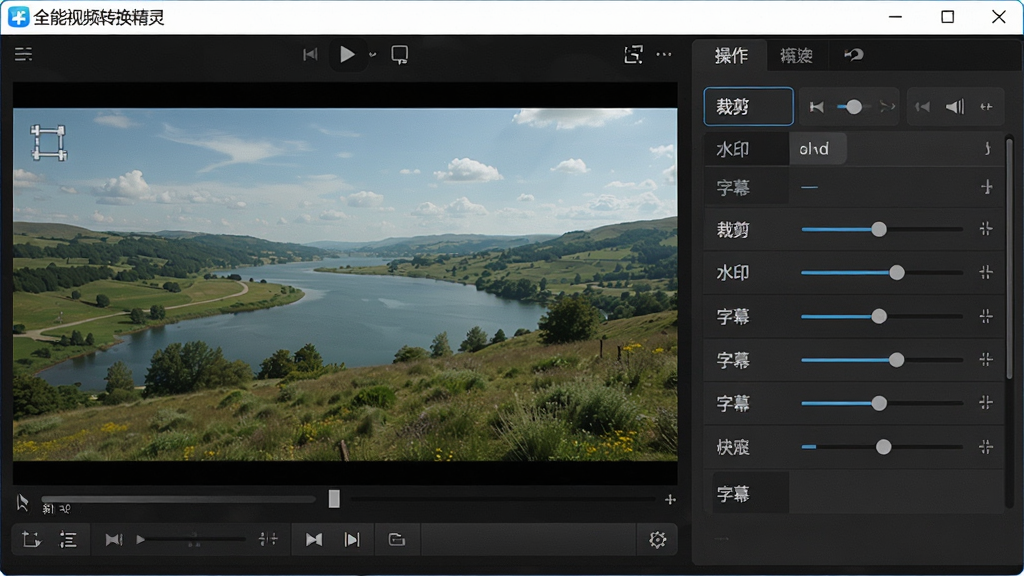Click the next-frame icon beside the folder icon
1024x576 pixels.
(352, 539)
